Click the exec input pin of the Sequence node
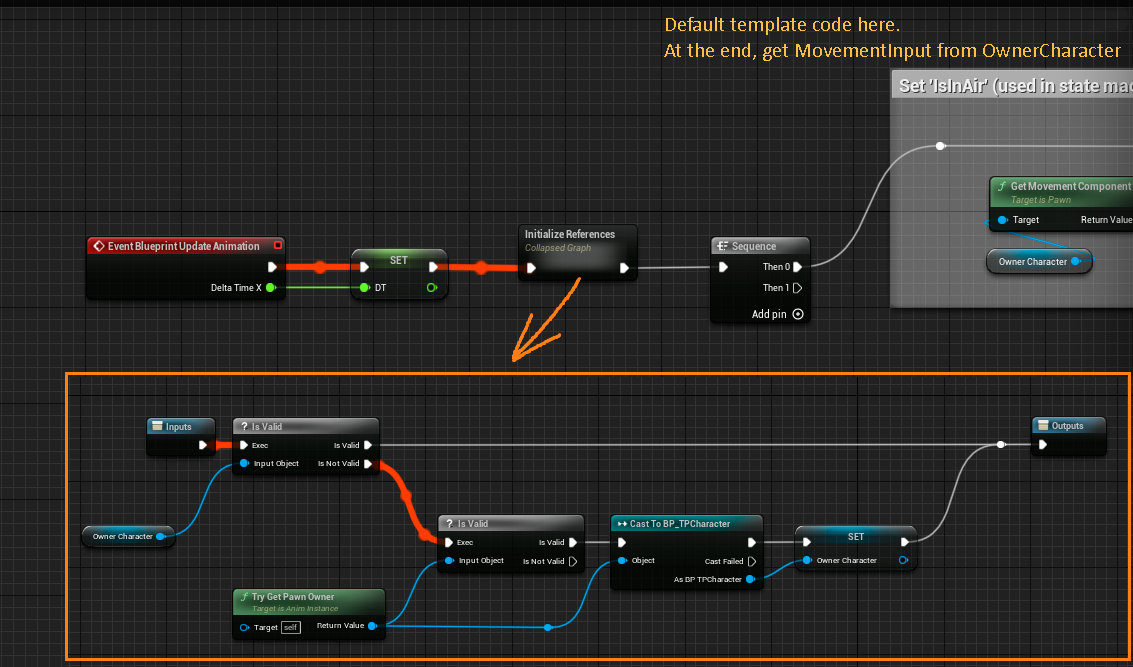The width and height of the screenshot is (1133, 667). tap(723, 267)
